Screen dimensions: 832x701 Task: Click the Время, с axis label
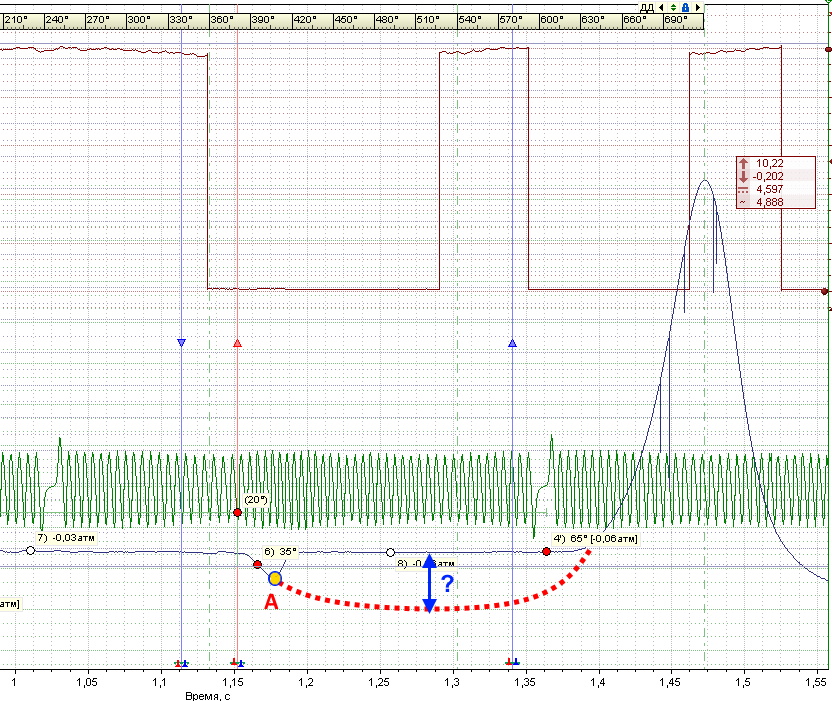click(x=207, y=696)
